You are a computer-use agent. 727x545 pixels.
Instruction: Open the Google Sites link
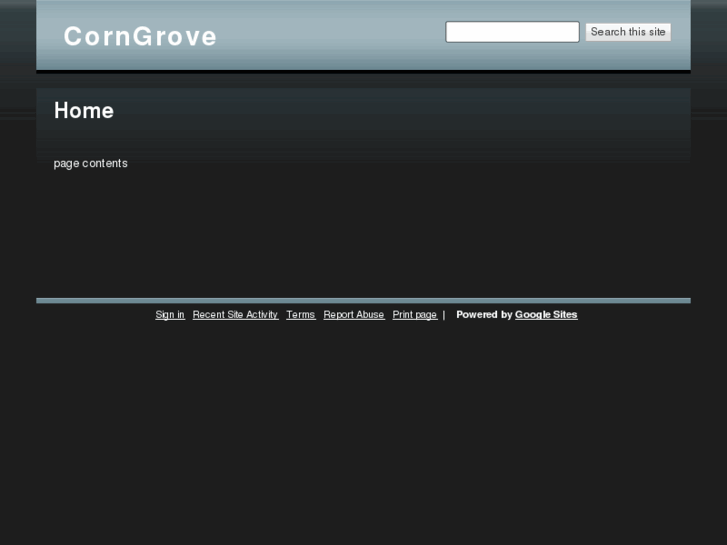(x=546, y=314)
